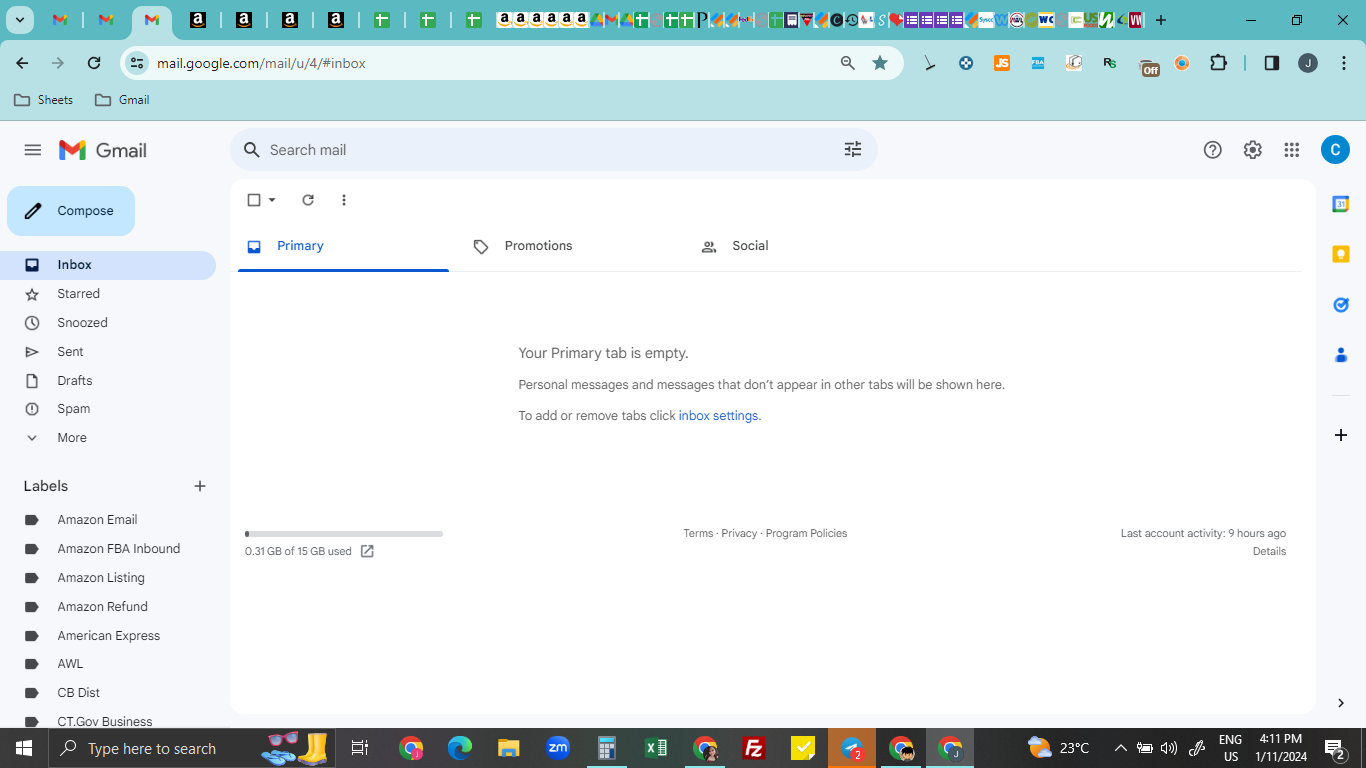Open the American Express label
The image size is (1366, 768).
pyautogui.click(x=108, y=636)
